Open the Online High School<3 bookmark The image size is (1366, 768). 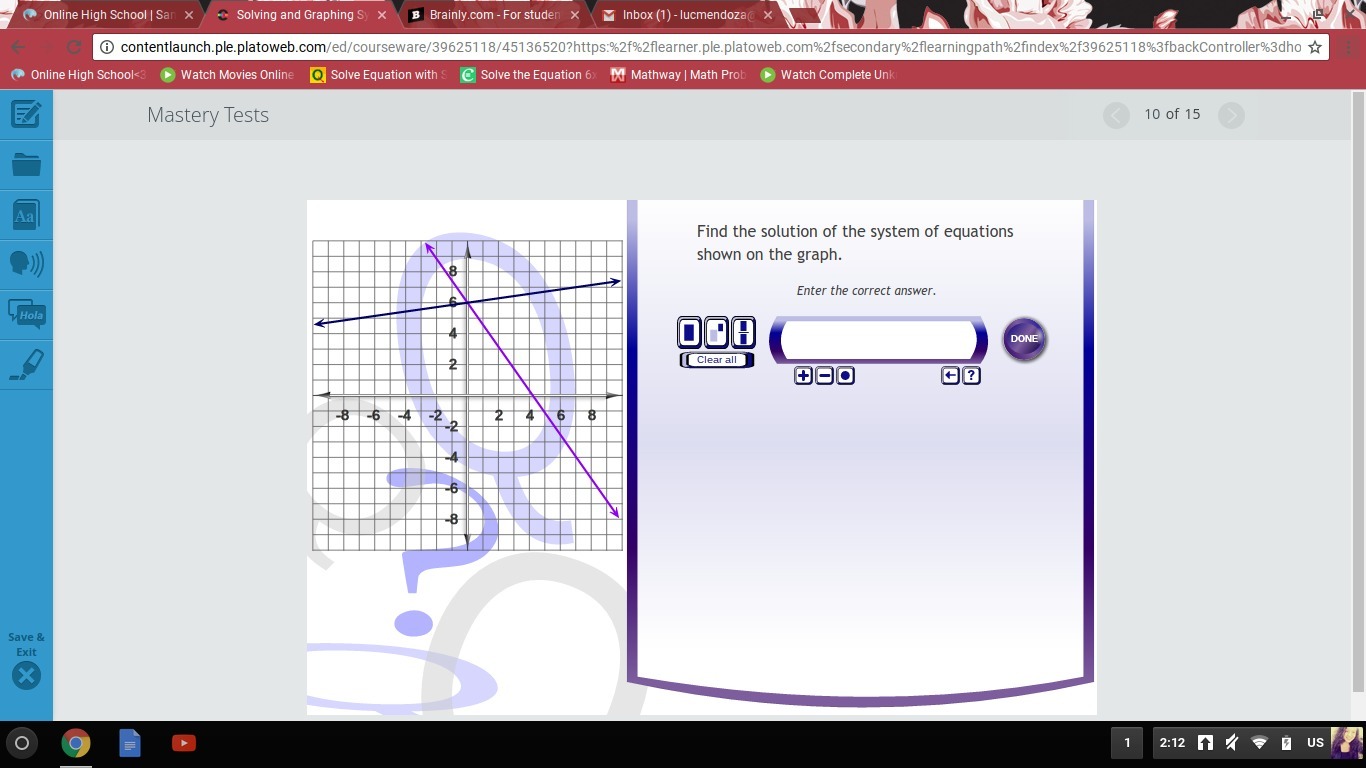[x=79, y=75]
